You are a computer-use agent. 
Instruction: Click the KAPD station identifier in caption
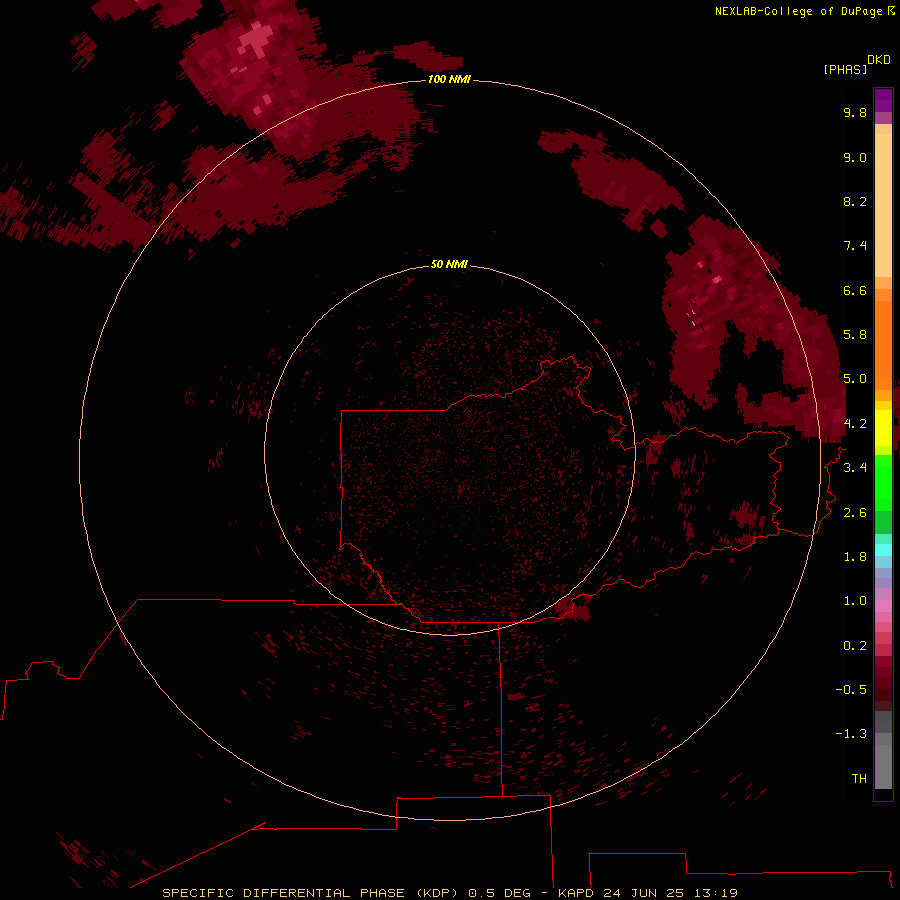point(577,893)
